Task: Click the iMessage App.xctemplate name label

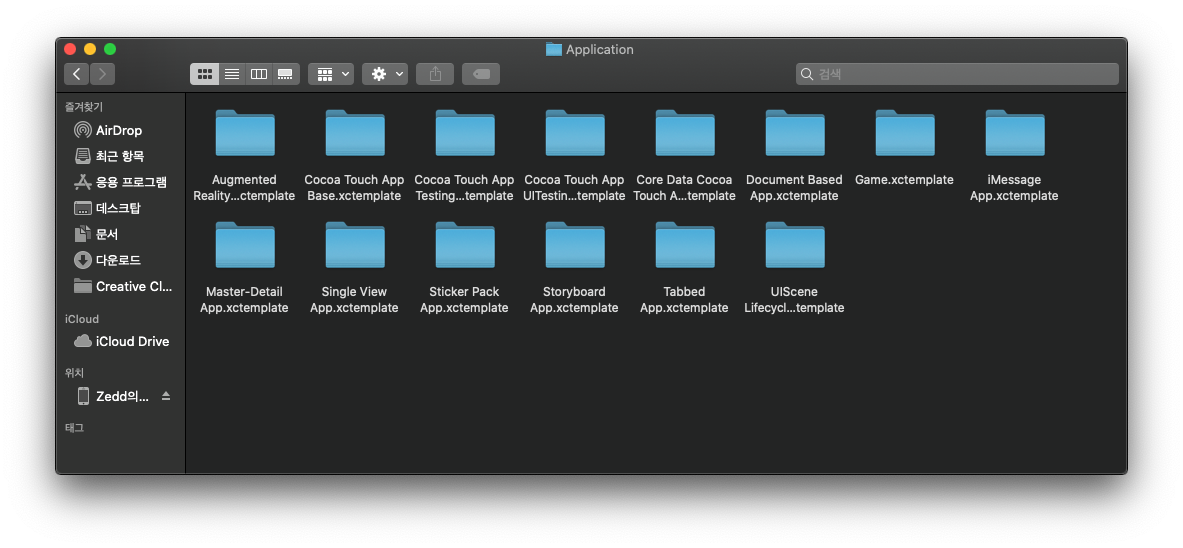Action: 1014,188
